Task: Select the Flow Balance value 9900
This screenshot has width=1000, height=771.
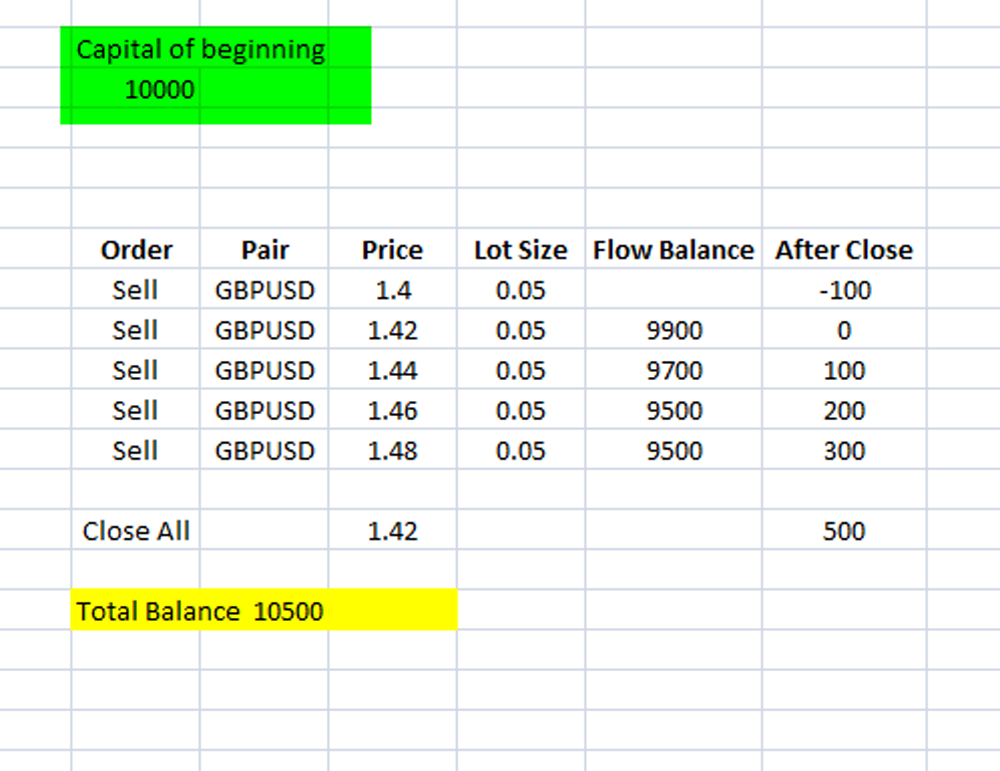Action: coord(673,330)
